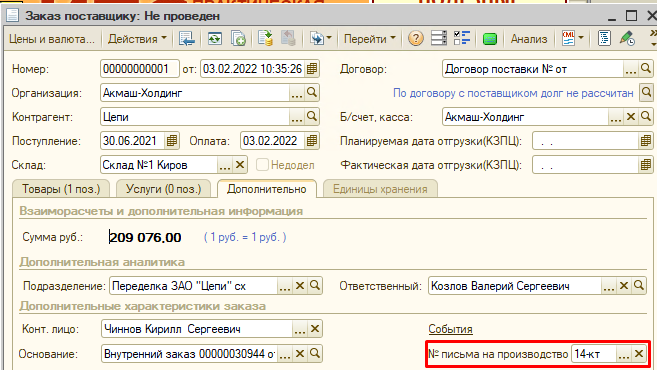The image size is (657, 370).
Task: Open calendar for Поступление date
Action: pos(172,141)
